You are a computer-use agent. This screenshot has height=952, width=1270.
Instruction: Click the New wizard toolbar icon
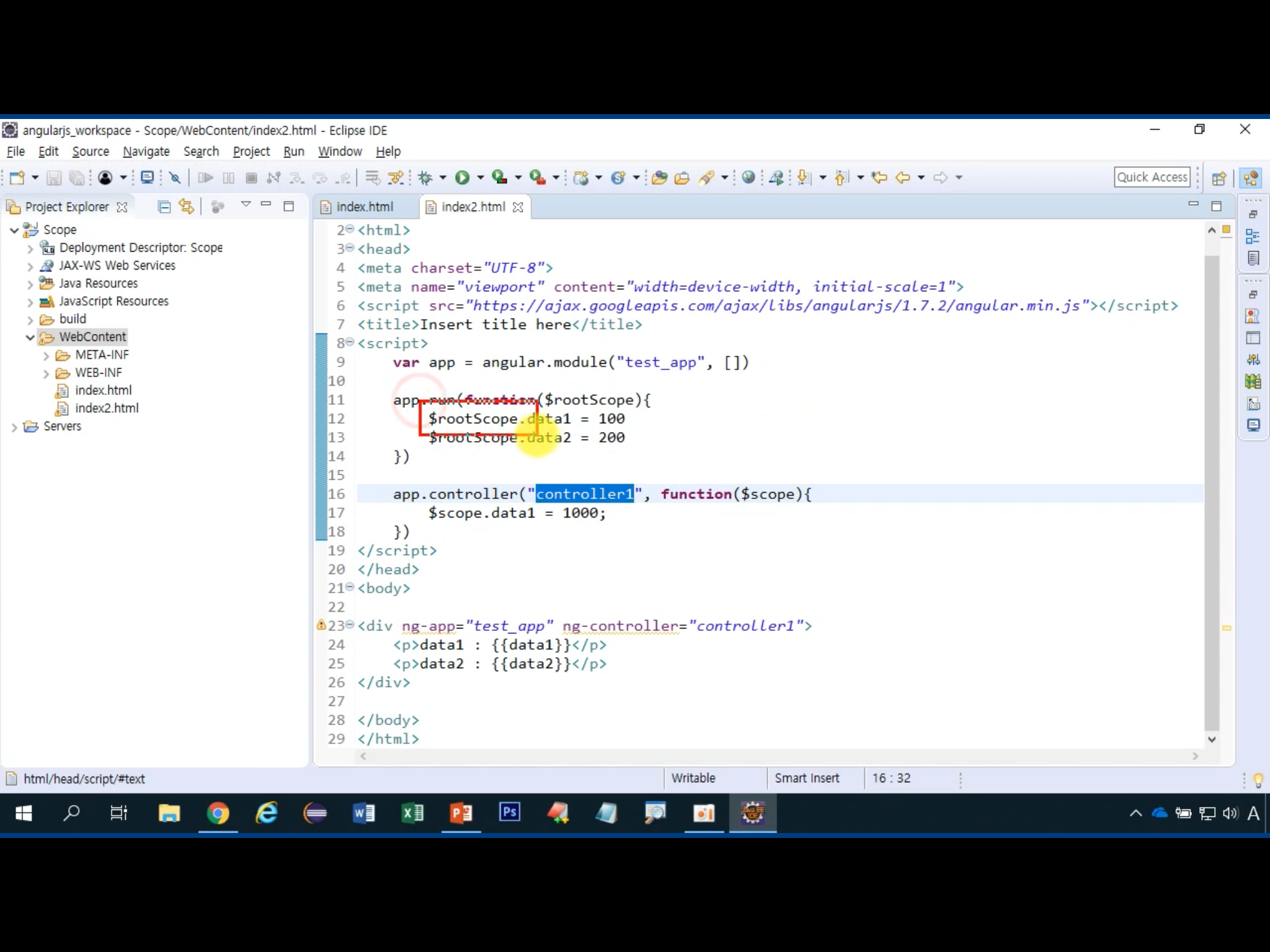[x=17, y=178]
